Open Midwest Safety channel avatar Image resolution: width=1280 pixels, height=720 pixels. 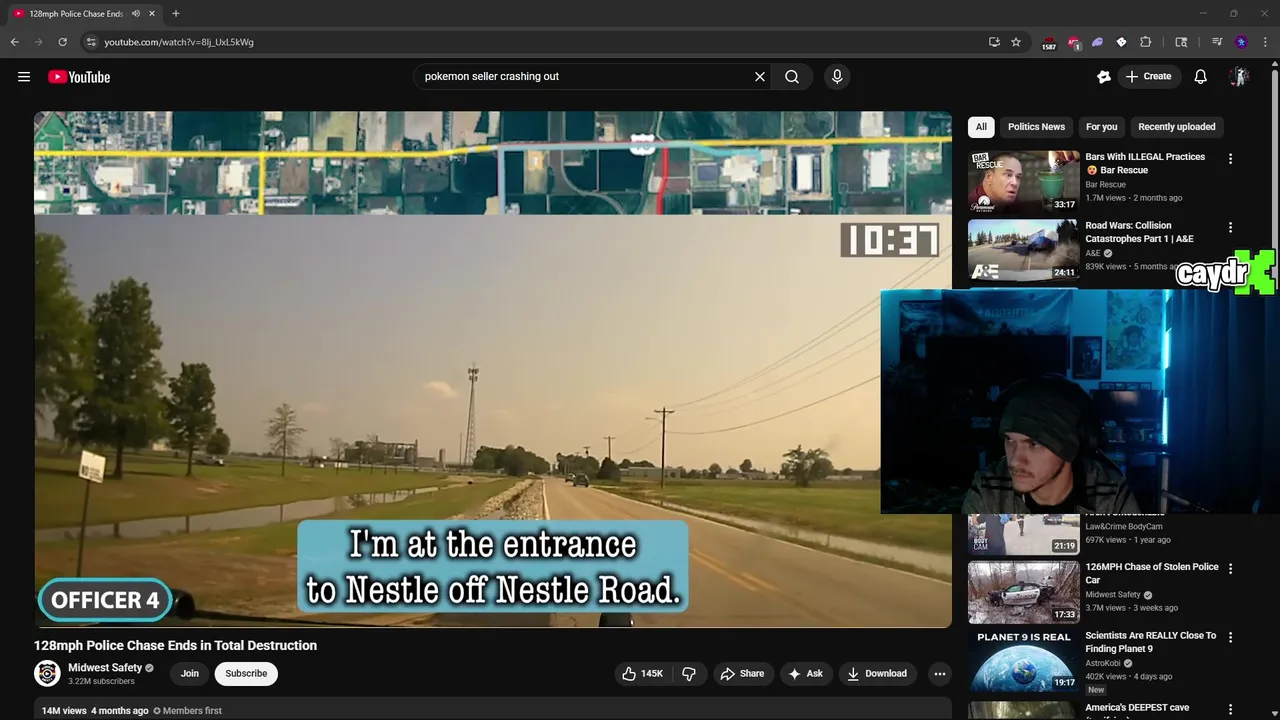(x=47, y=673)
